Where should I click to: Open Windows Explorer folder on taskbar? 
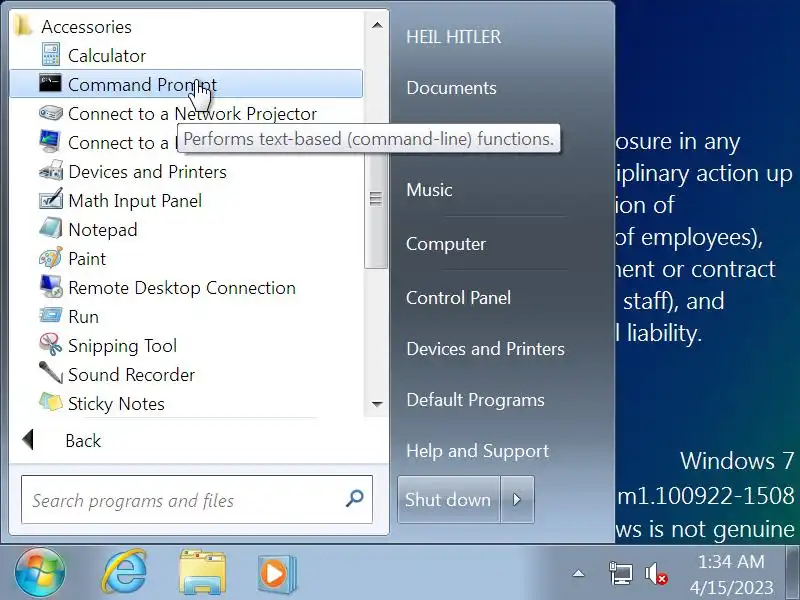pos(203,572)
